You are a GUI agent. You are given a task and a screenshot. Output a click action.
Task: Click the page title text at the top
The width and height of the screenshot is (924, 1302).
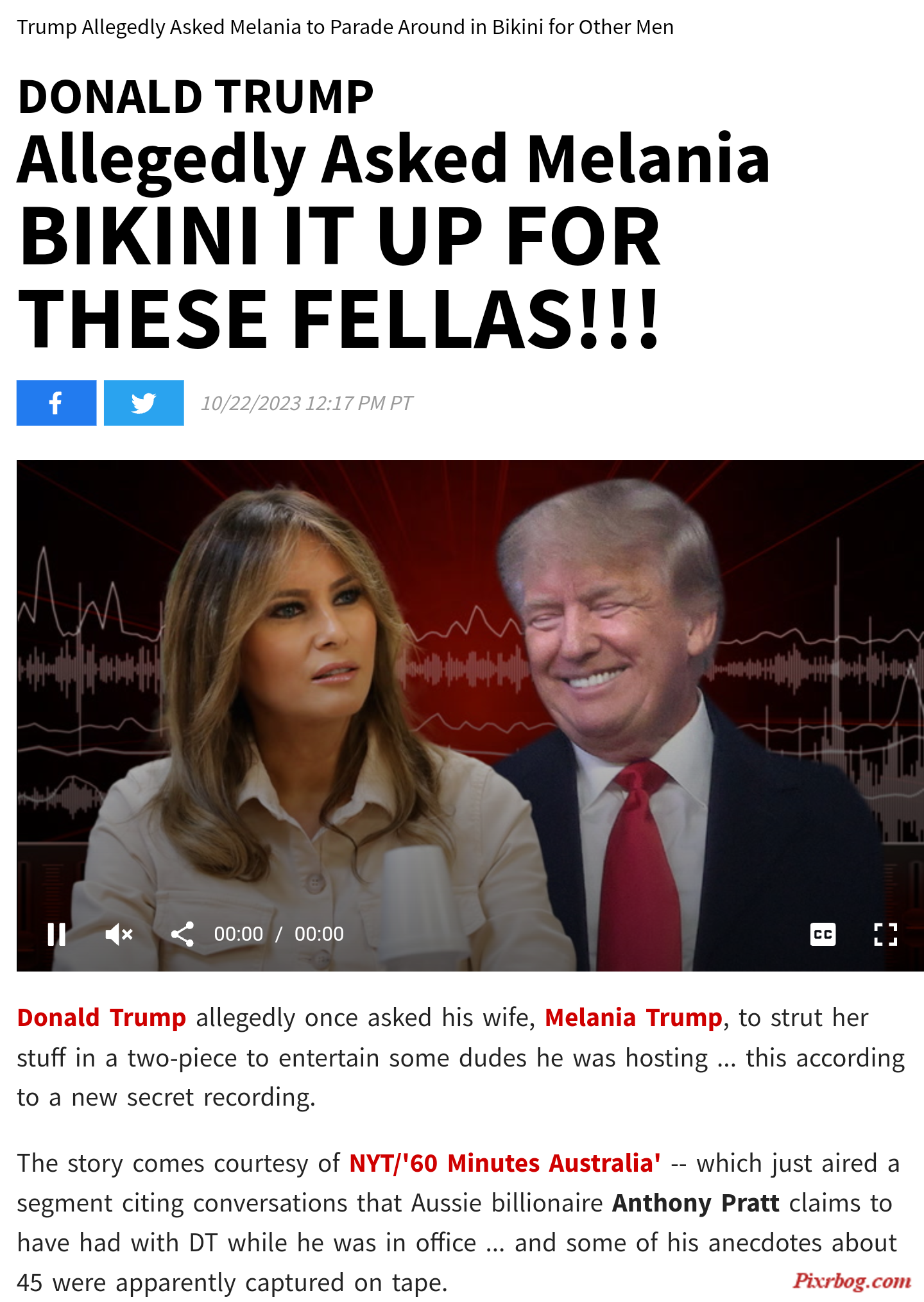click(345, 27)
